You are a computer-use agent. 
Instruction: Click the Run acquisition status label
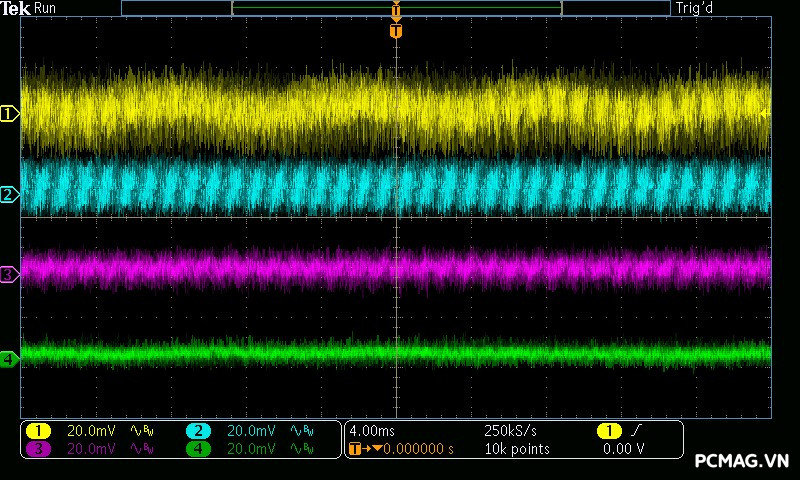point(46,8)
